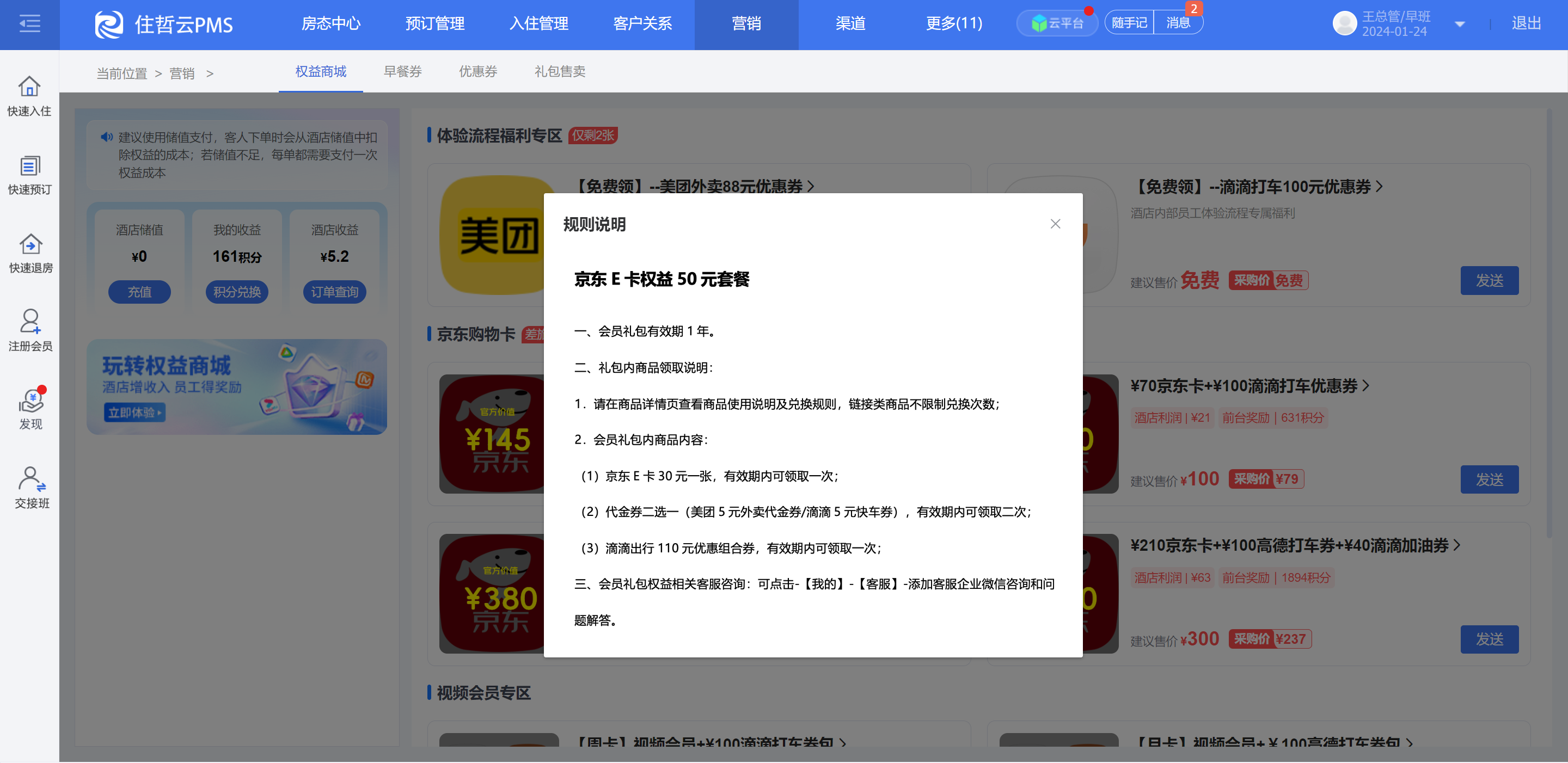Click the 酒店利润 | ¥21 tag
Screen dimensions: 1568x763
(1172, 418)
